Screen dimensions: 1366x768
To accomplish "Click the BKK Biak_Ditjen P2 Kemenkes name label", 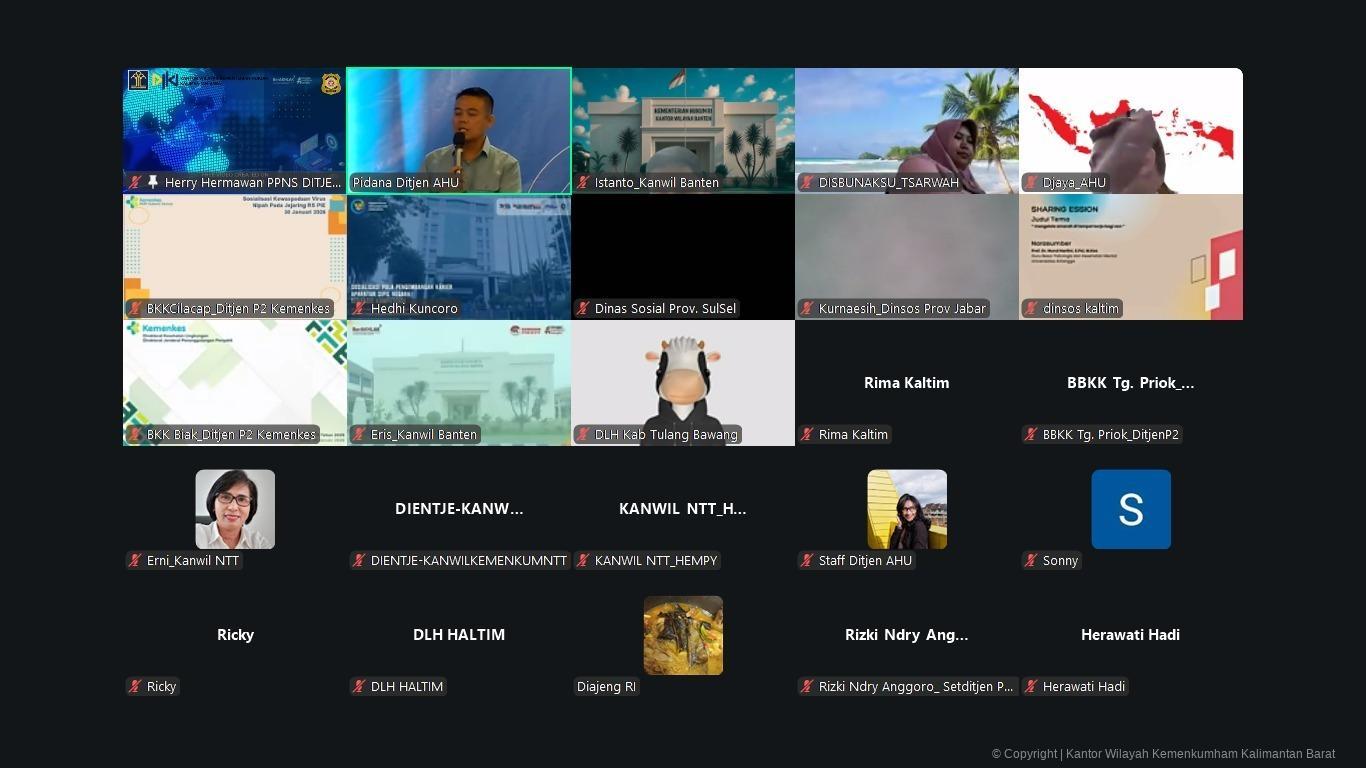I will point(231,435).
